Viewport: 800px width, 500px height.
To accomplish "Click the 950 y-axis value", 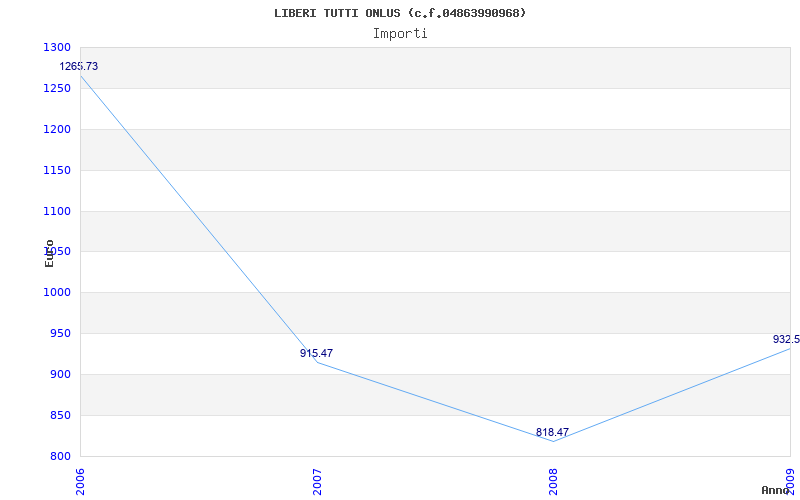I will 60,333.
